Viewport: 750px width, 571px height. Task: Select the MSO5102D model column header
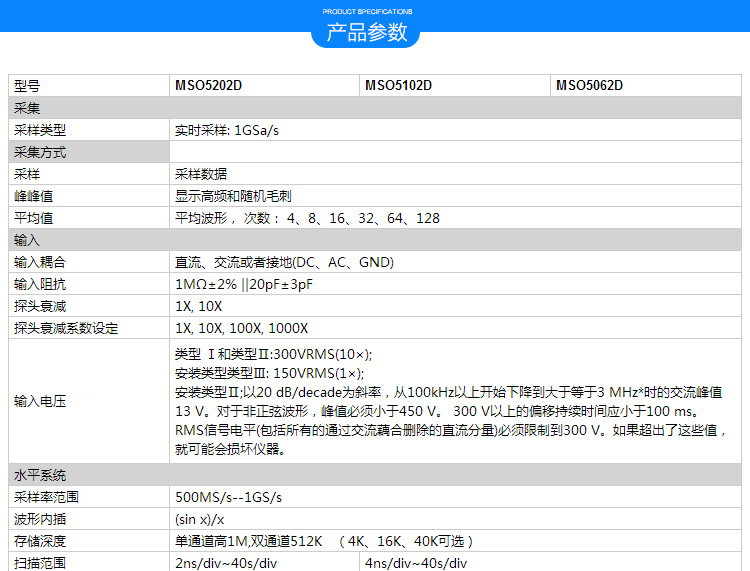(398, 86)
